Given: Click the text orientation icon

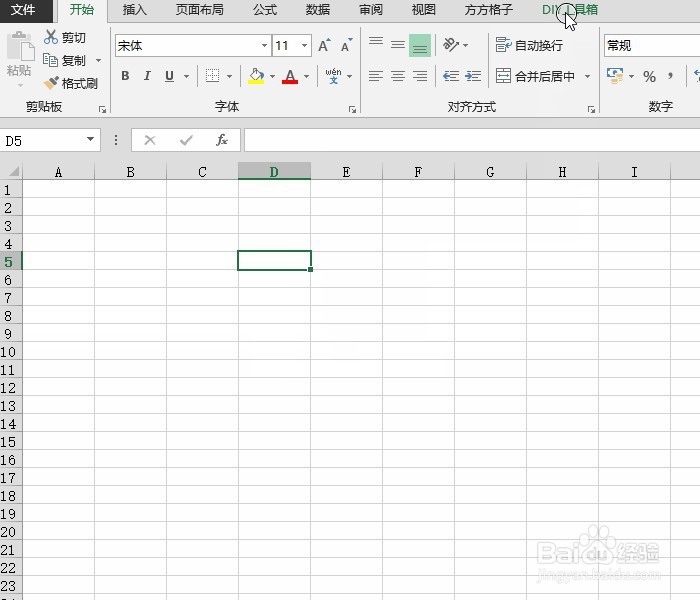Looking at the screenshot, I should point(451,45).
